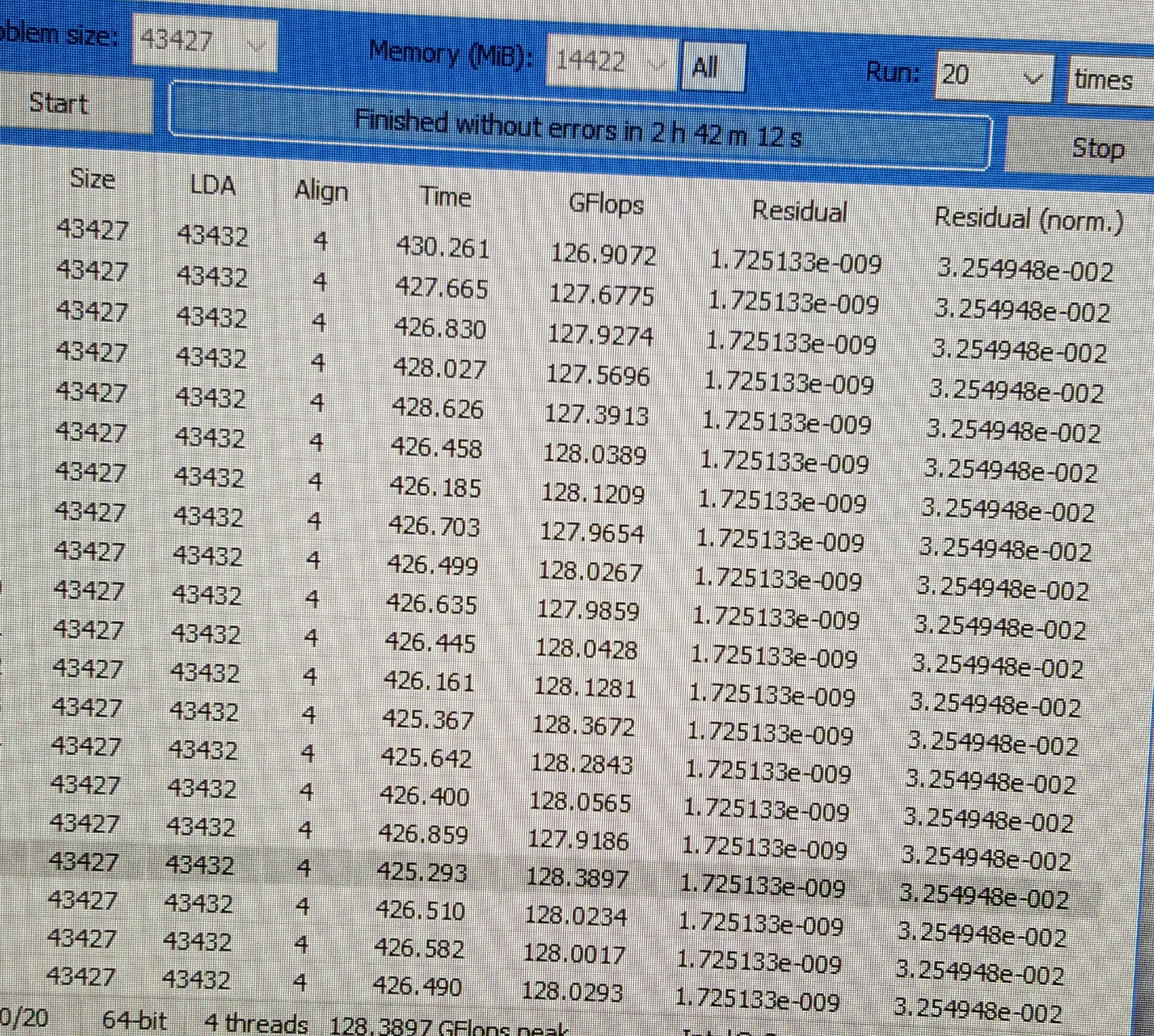Select the Time value 426.445
The image size is (1154, 1036).
430,643
